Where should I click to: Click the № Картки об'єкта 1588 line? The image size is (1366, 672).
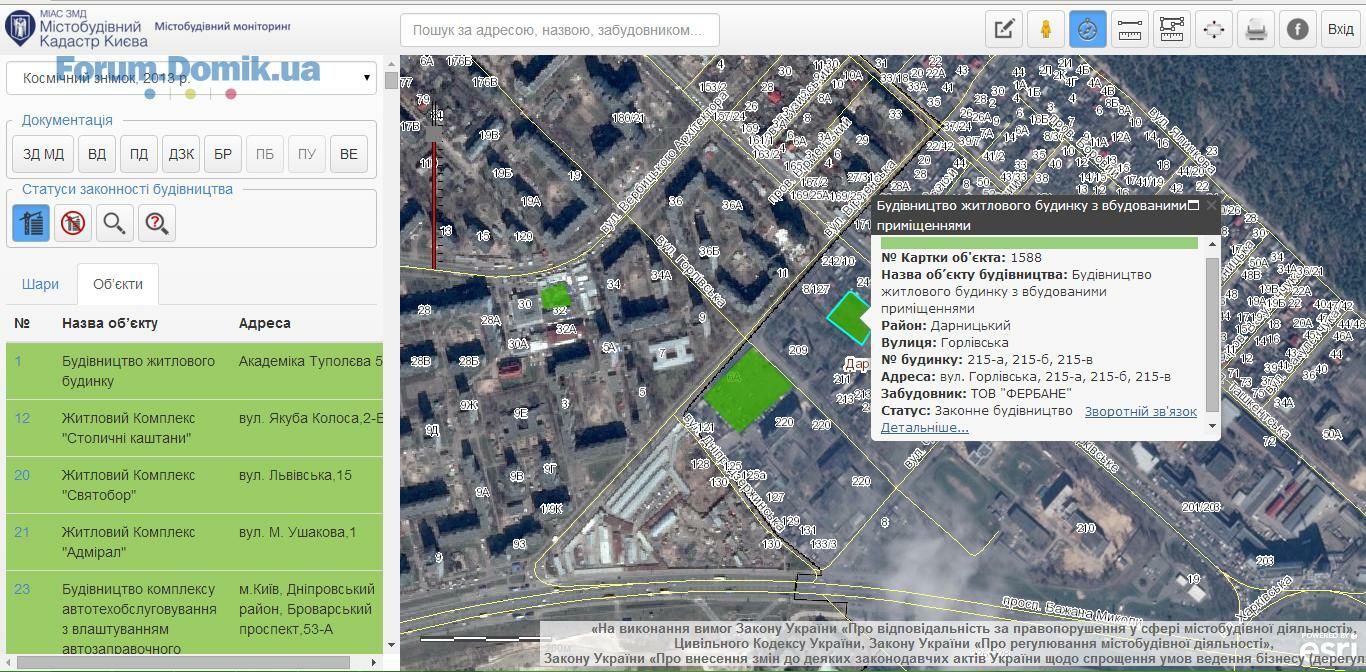pyautogui.click(x=961, y=257)
